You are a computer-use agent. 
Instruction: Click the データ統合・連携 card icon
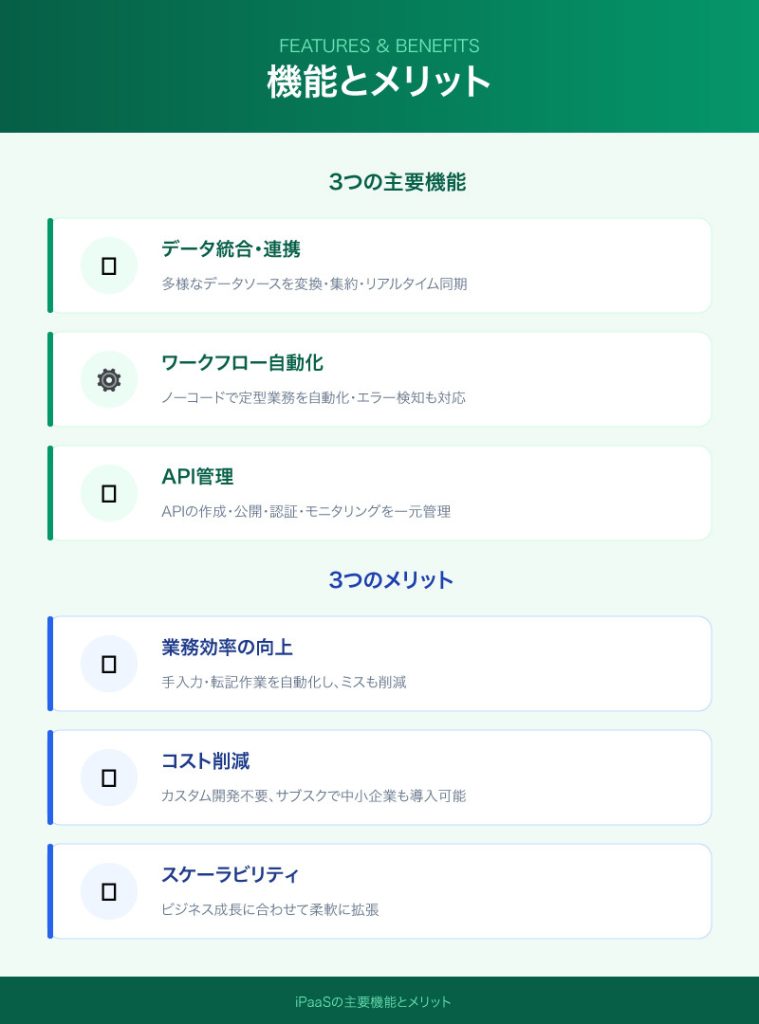pos(109,266)
